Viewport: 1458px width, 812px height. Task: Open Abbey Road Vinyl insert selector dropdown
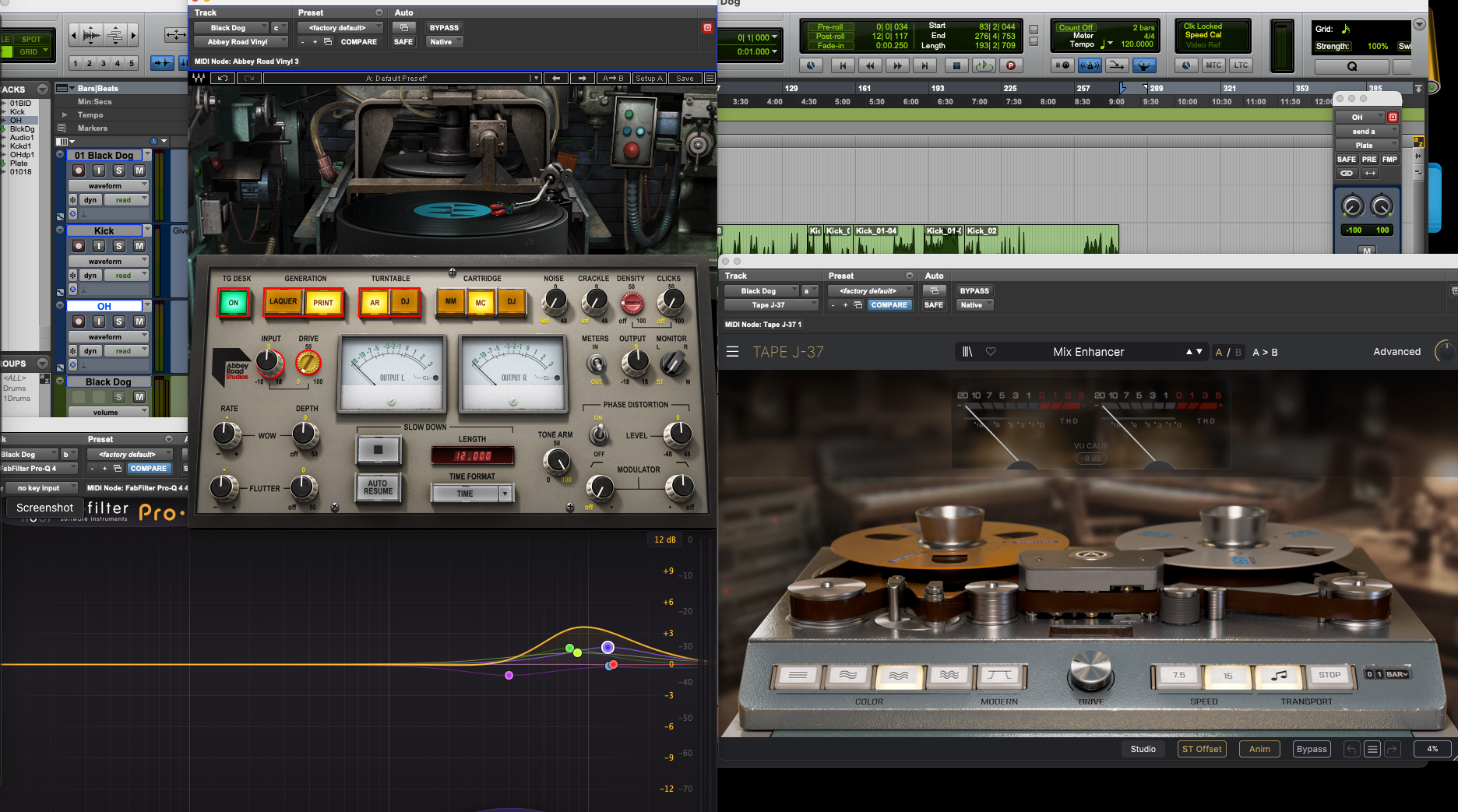tap(241, 42)
